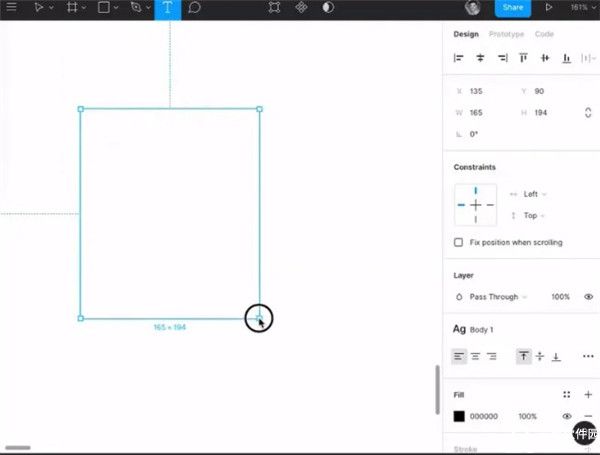Click the Present play icon
The width and height of the screenshot is (600, 455).
click(x=548, y=8)
